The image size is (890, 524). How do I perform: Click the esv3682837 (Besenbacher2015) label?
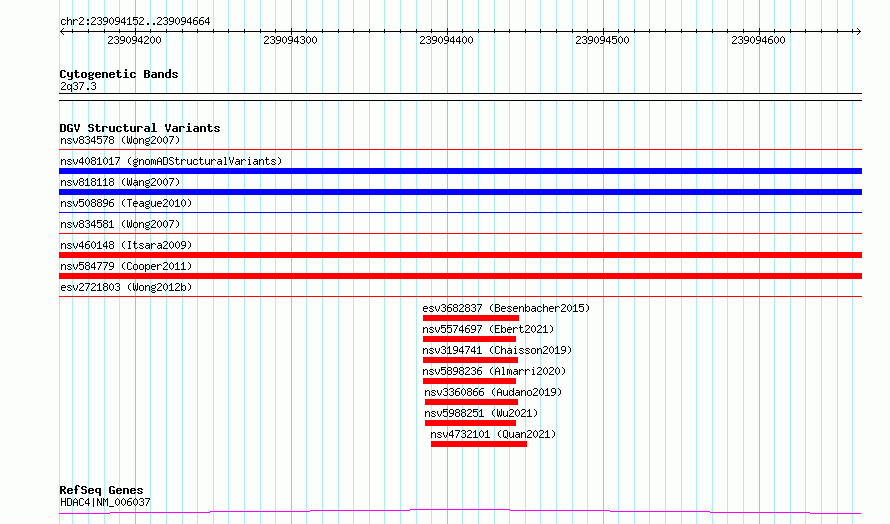(506, 308)
